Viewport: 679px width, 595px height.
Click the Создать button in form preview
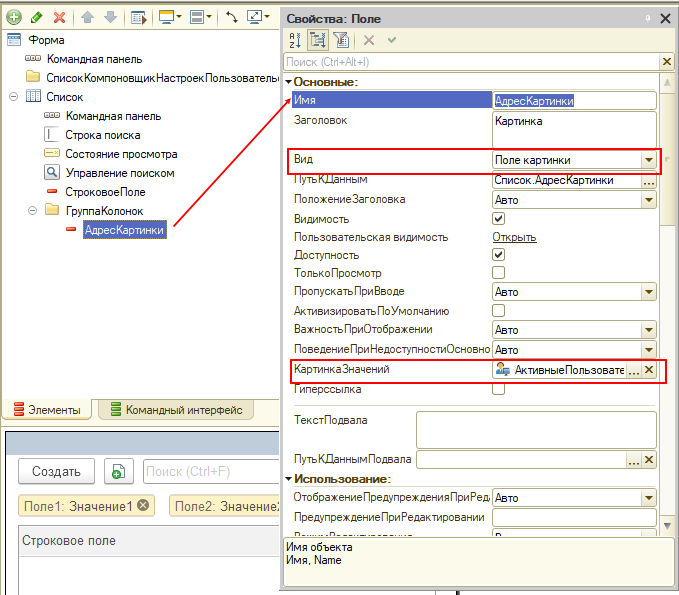pos(57,471)
